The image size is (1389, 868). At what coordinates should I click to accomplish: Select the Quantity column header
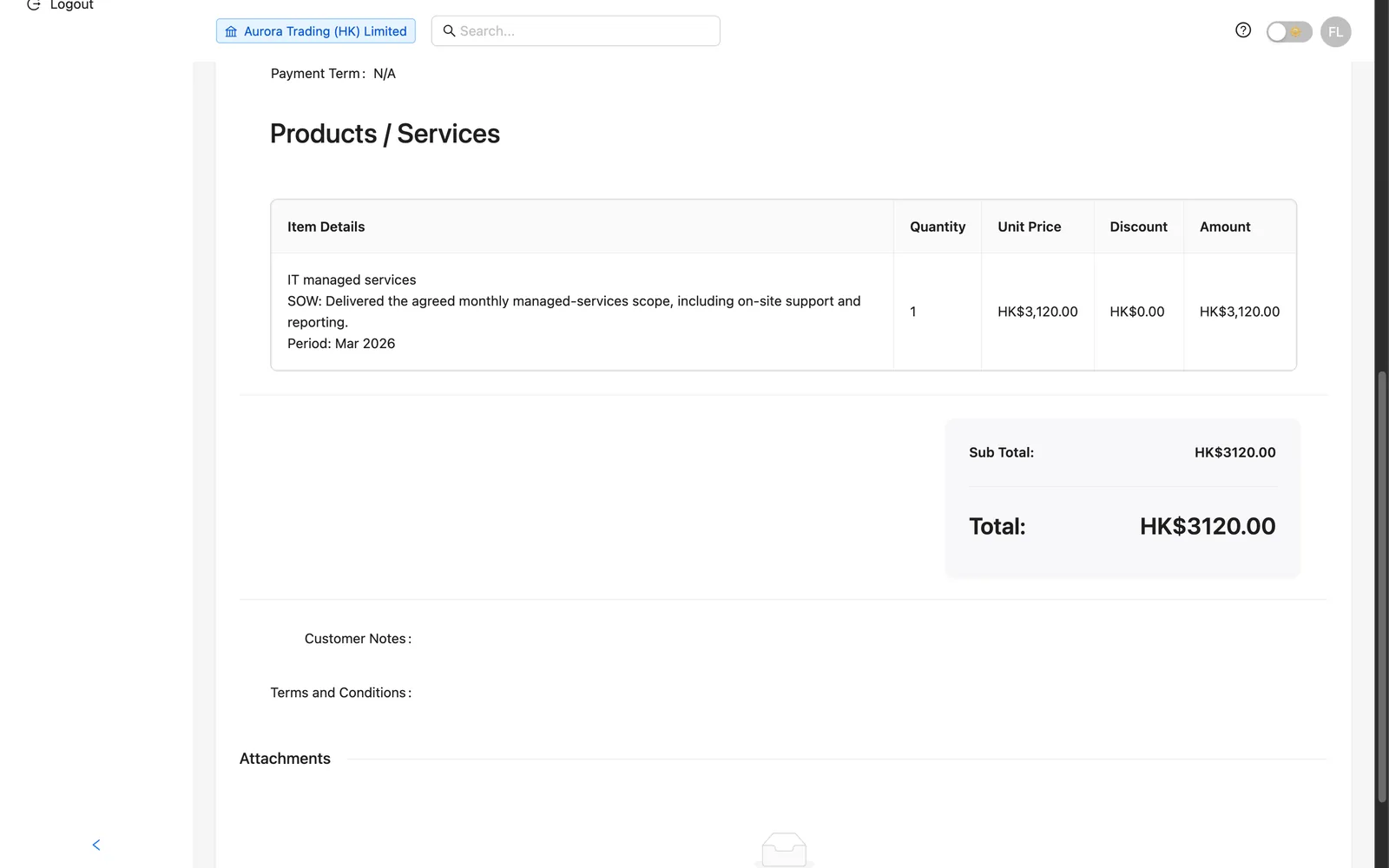point(938,227)
